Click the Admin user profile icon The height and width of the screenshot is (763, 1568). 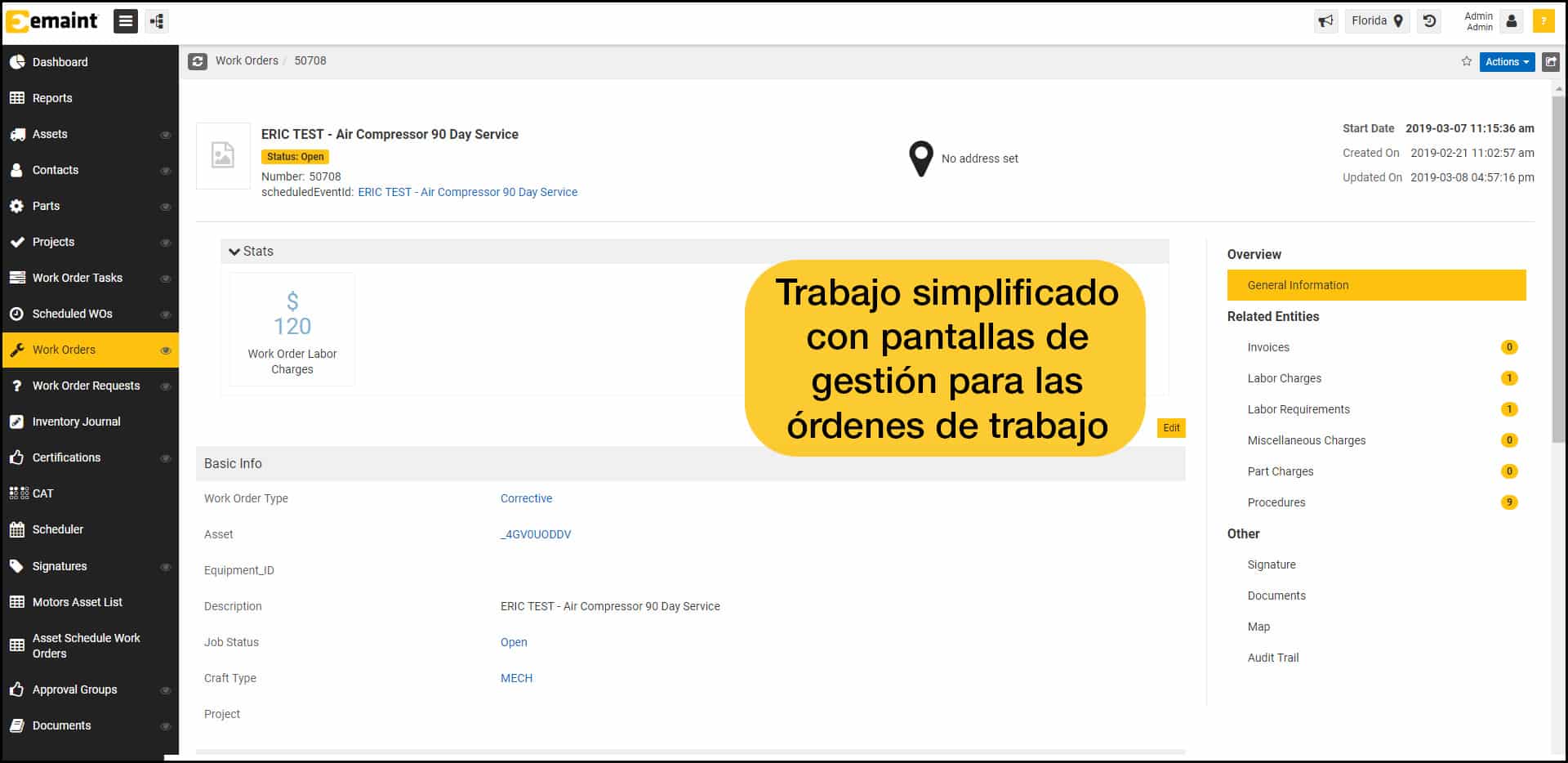1511,21
